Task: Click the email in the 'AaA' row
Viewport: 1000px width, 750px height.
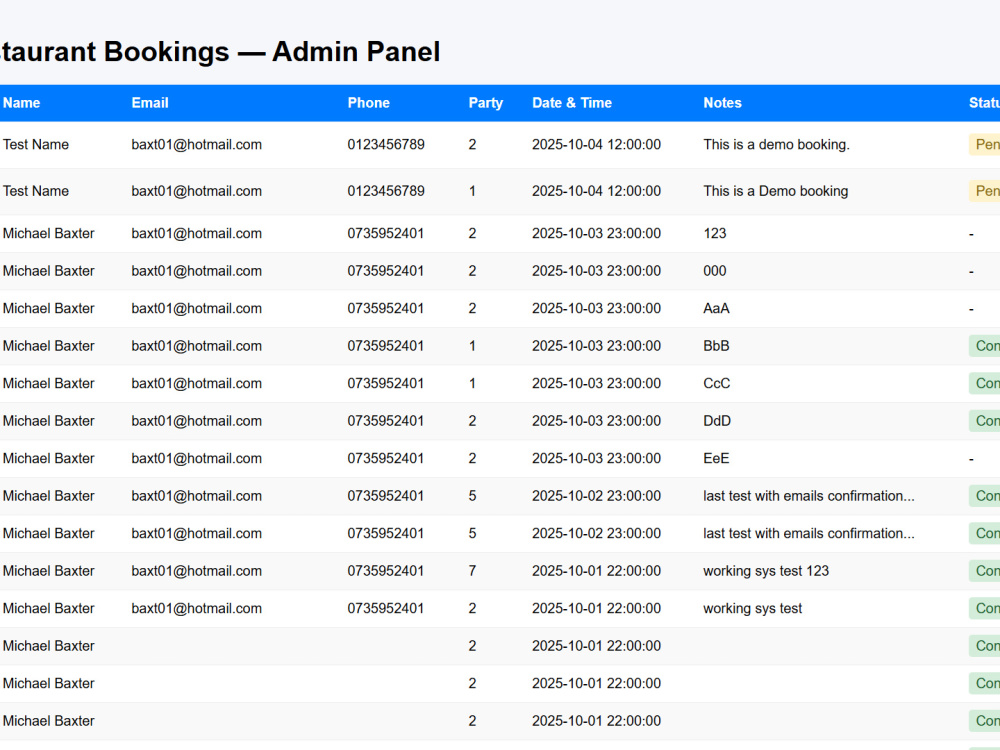Action: pos(196,309)
